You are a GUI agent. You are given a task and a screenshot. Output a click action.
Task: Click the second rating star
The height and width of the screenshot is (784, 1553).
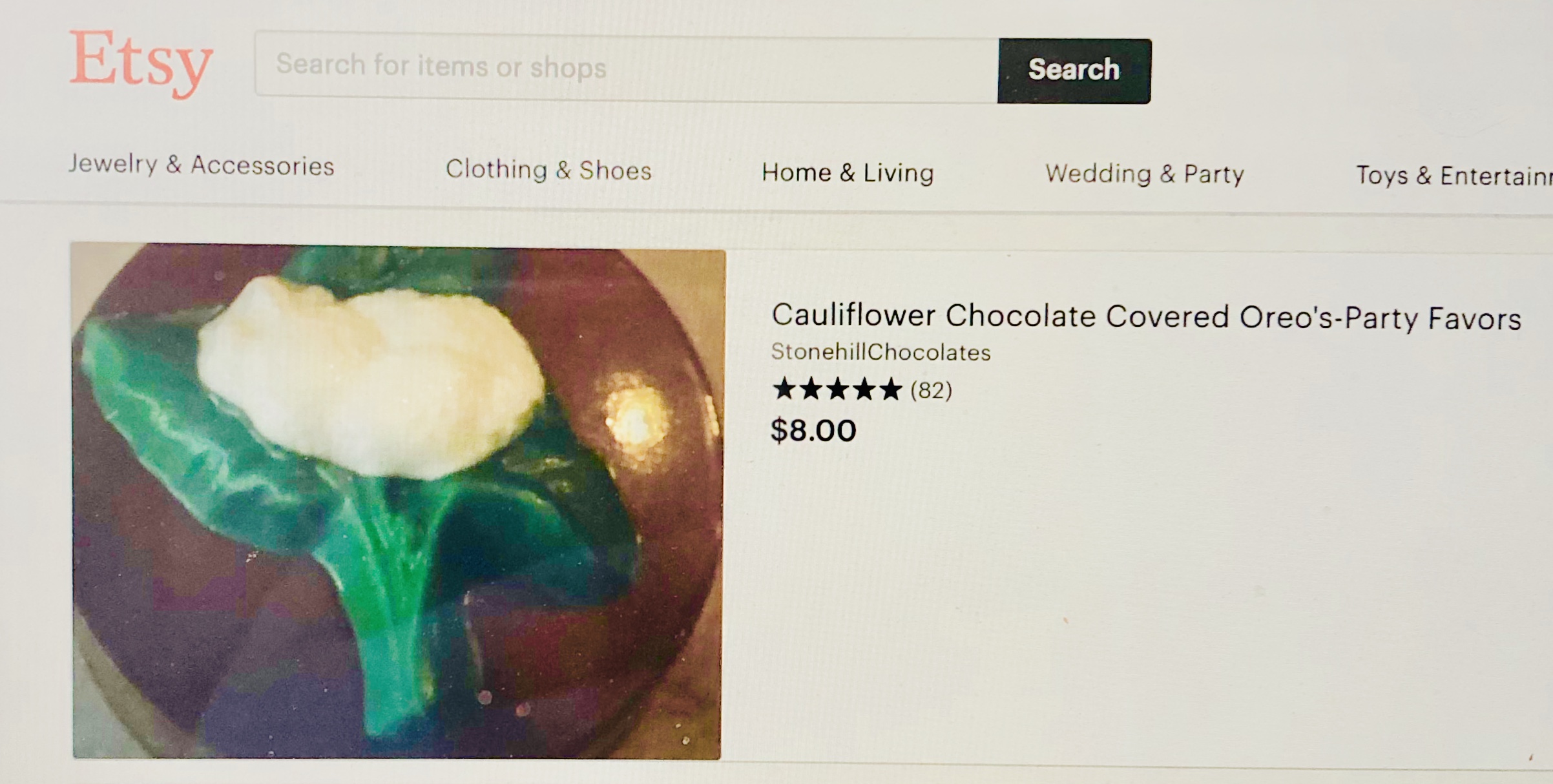tap(810, 389)
